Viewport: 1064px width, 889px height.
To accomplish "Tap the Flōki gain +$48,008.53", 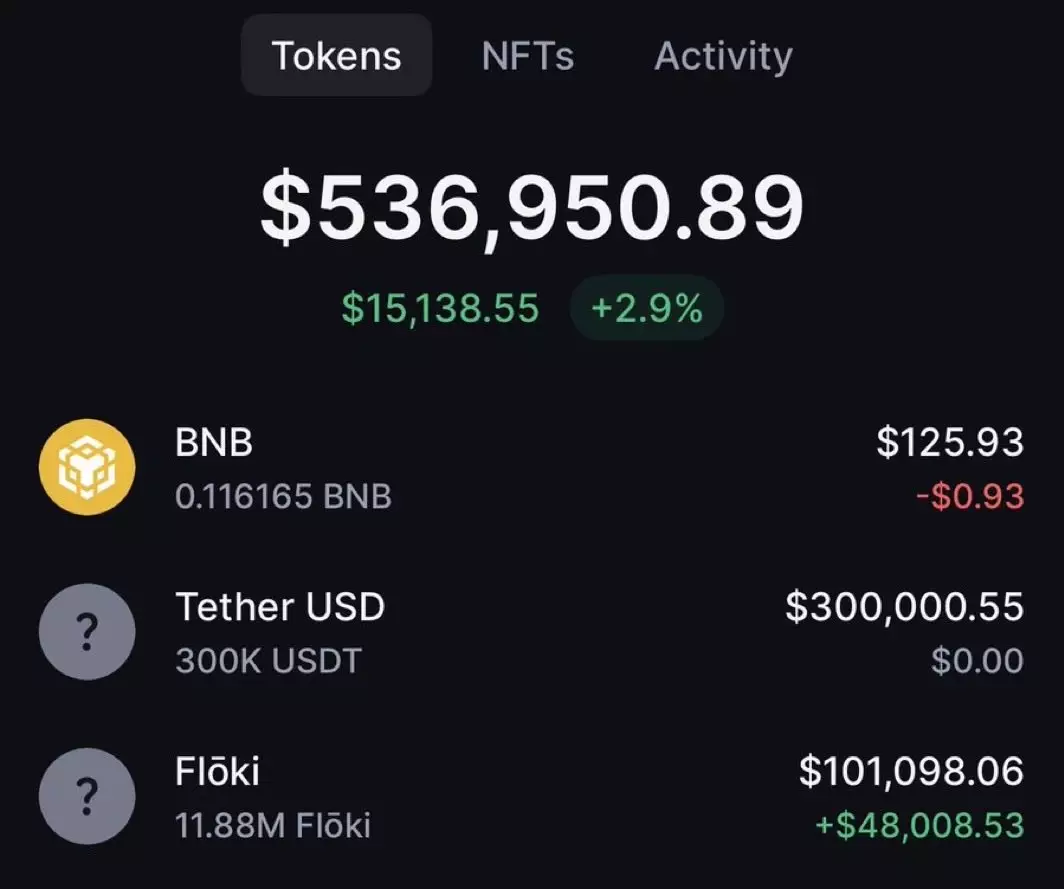I will (918, 825).
